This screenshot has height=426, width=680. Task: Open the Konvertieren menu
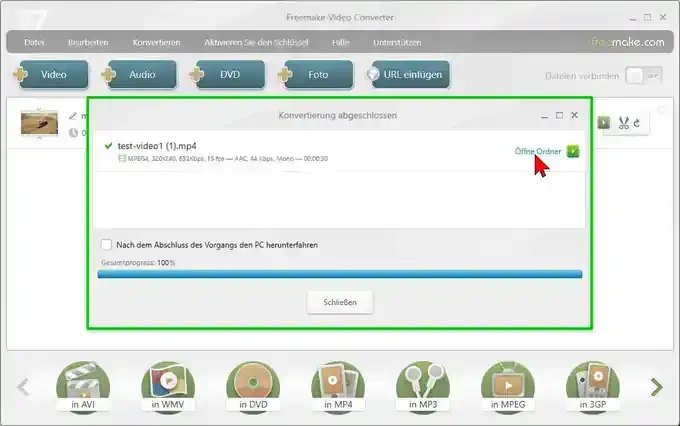pyautogui.click(x=156, y=43)
